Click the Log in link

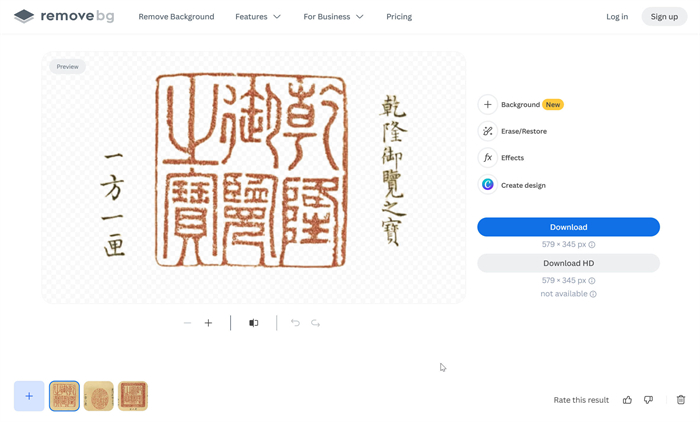[617, 17]
